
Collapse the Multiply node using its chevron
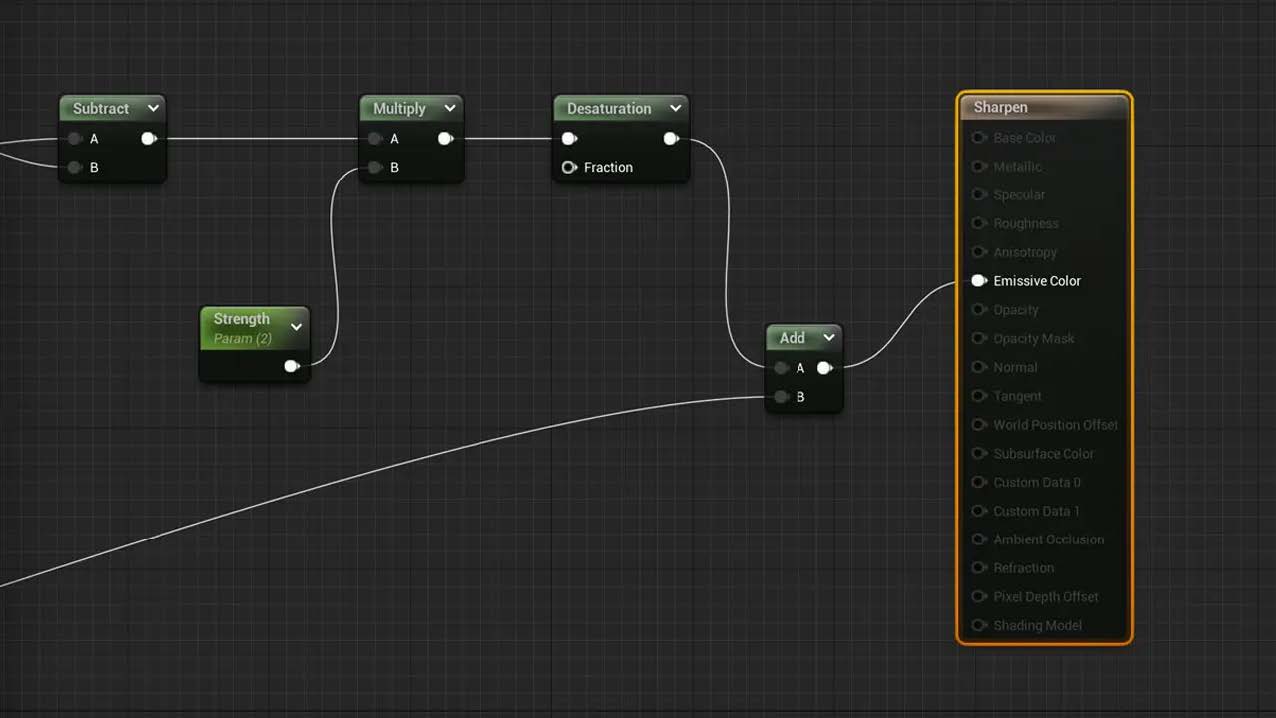pyautogui.click(x=450, y=108)
